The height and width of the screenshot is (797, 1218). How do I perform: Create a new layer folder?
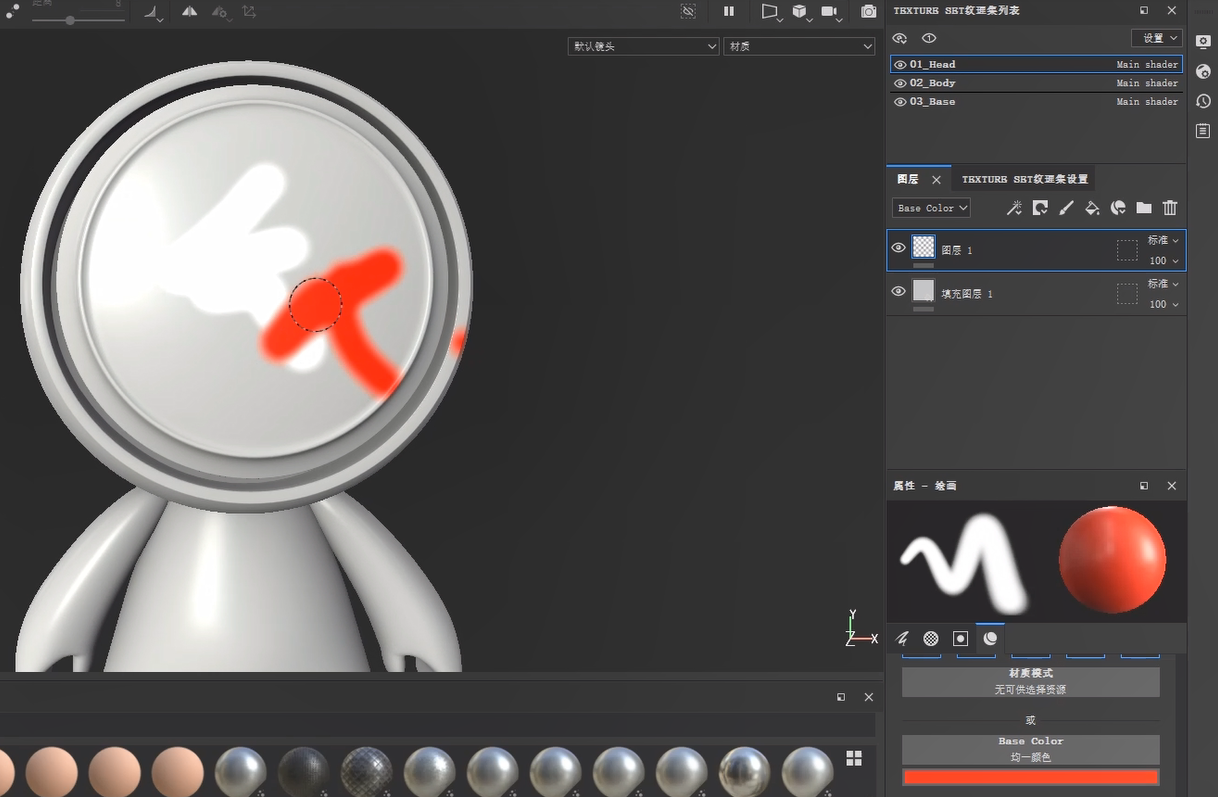[x=1144, y=208]
